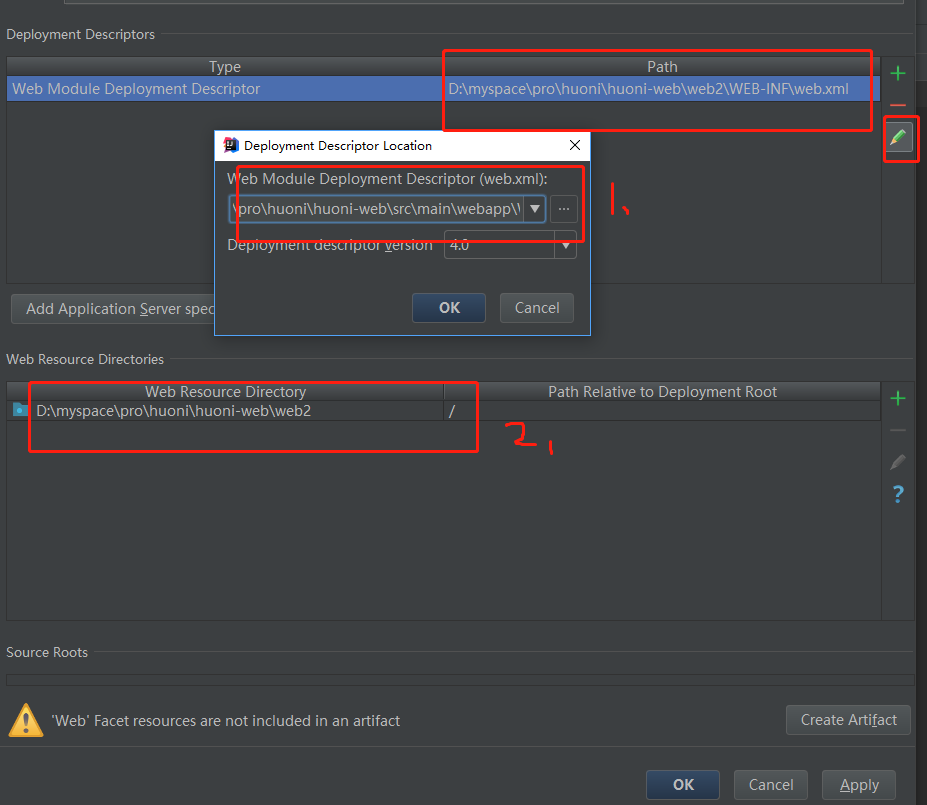Click folder icon of web2 resource directory
The height and width of the screenshot is (805, 927).
20,410
